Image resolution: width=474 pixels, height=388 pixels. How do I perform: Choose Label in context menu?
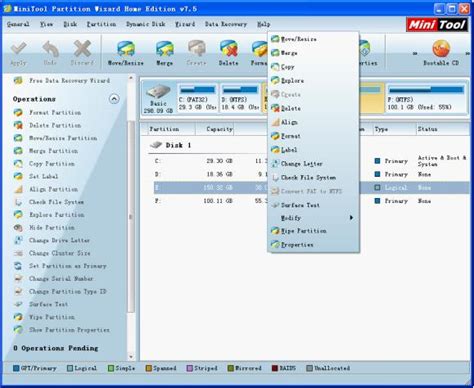313,150
